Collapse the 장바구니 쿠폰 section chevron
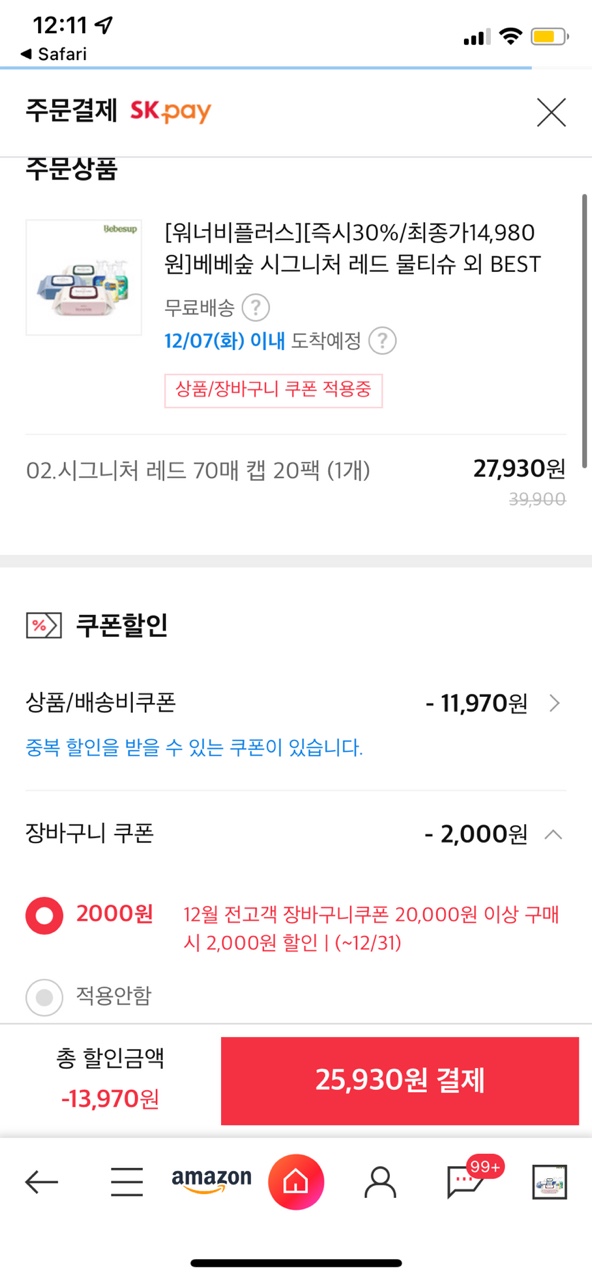 point(553,833)
